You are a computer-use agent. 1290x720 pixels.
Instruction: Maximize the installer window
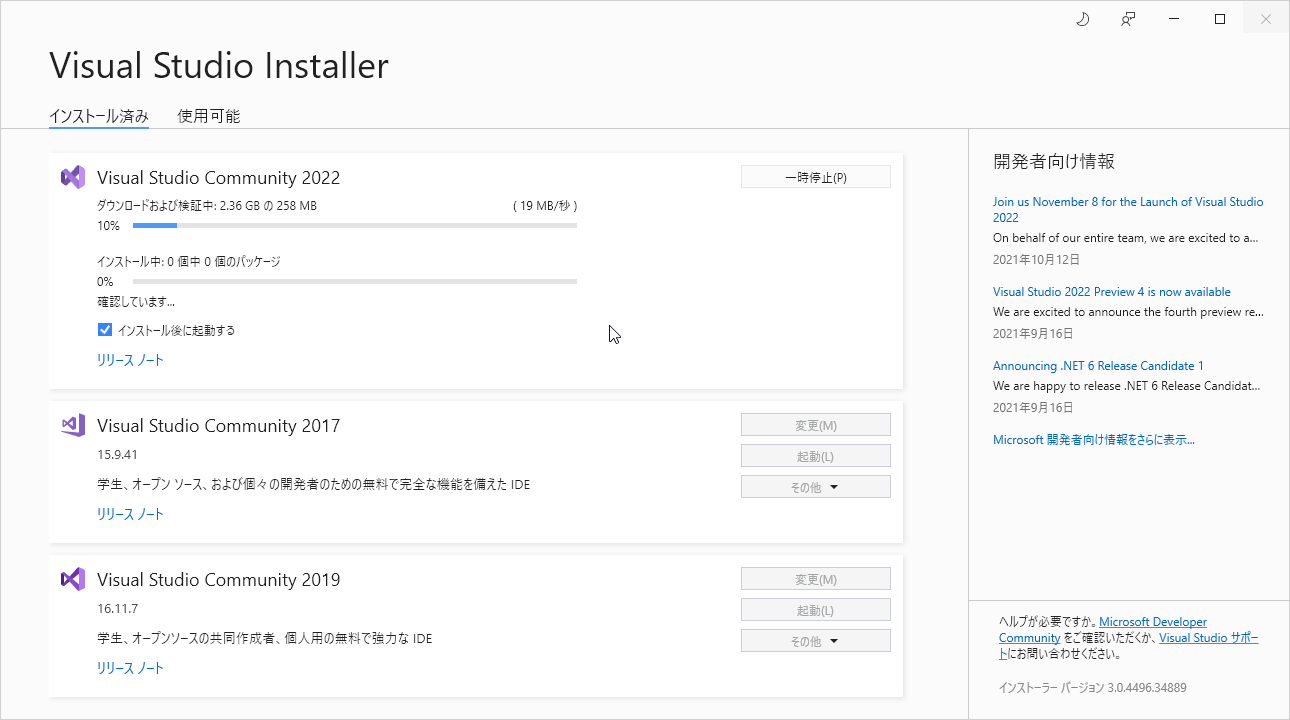1220,19
